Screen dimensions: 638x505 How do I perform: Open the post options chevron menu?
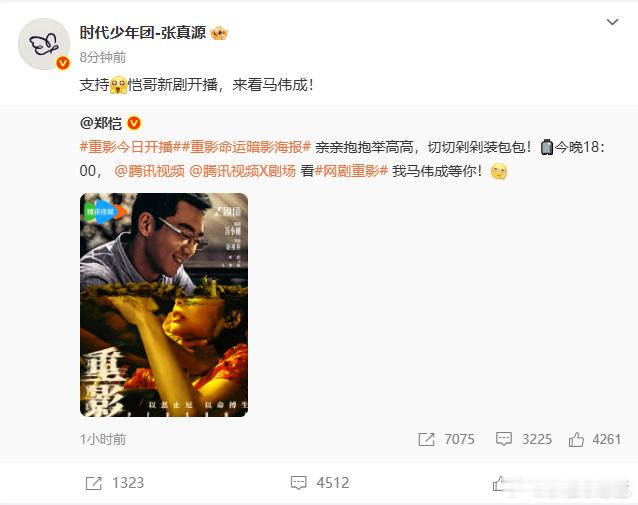[612, 22]
